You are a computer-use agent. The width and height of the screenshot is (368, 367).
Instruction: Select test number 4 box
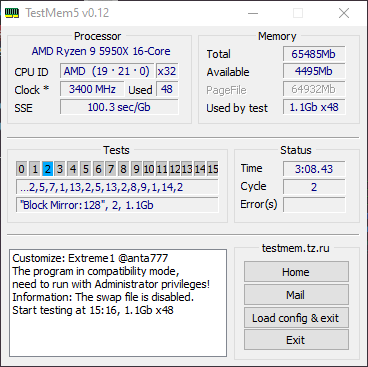coord(73,169)
